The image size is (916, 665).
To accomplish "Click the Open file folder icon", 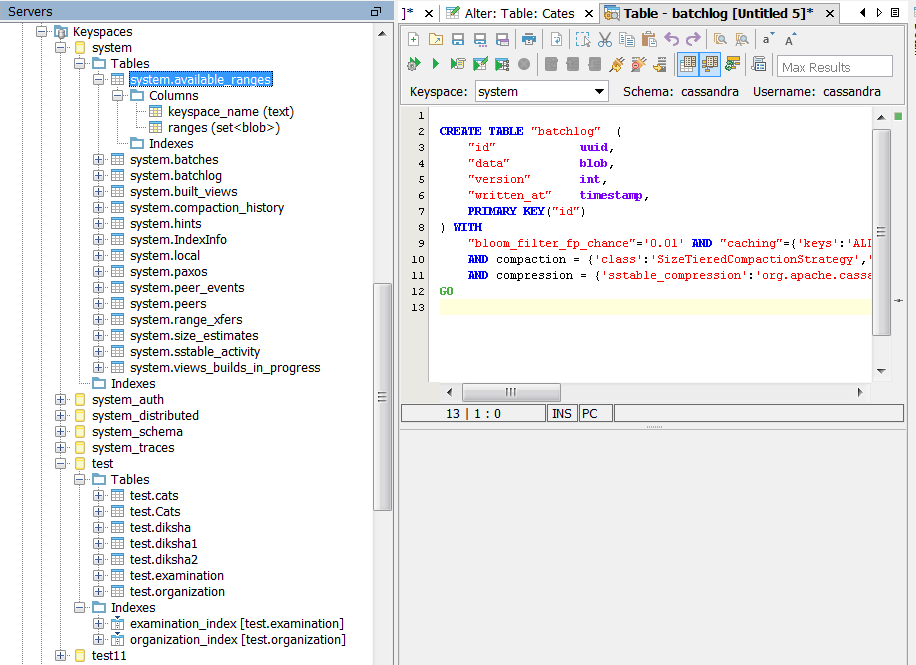I will point(436,39).
